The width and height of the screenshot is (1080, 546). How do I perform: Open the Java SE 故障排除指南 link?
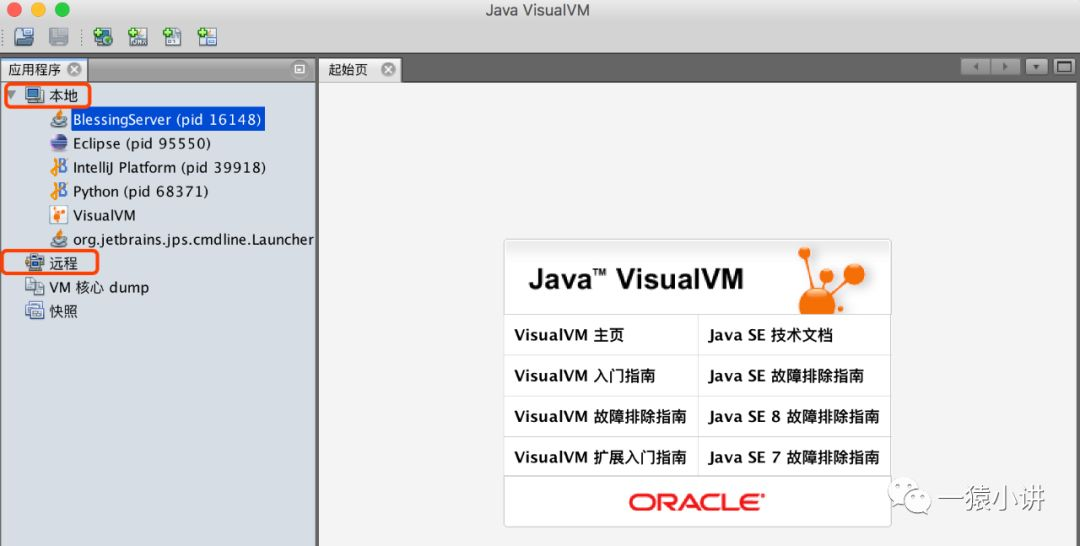coord(786,376)
